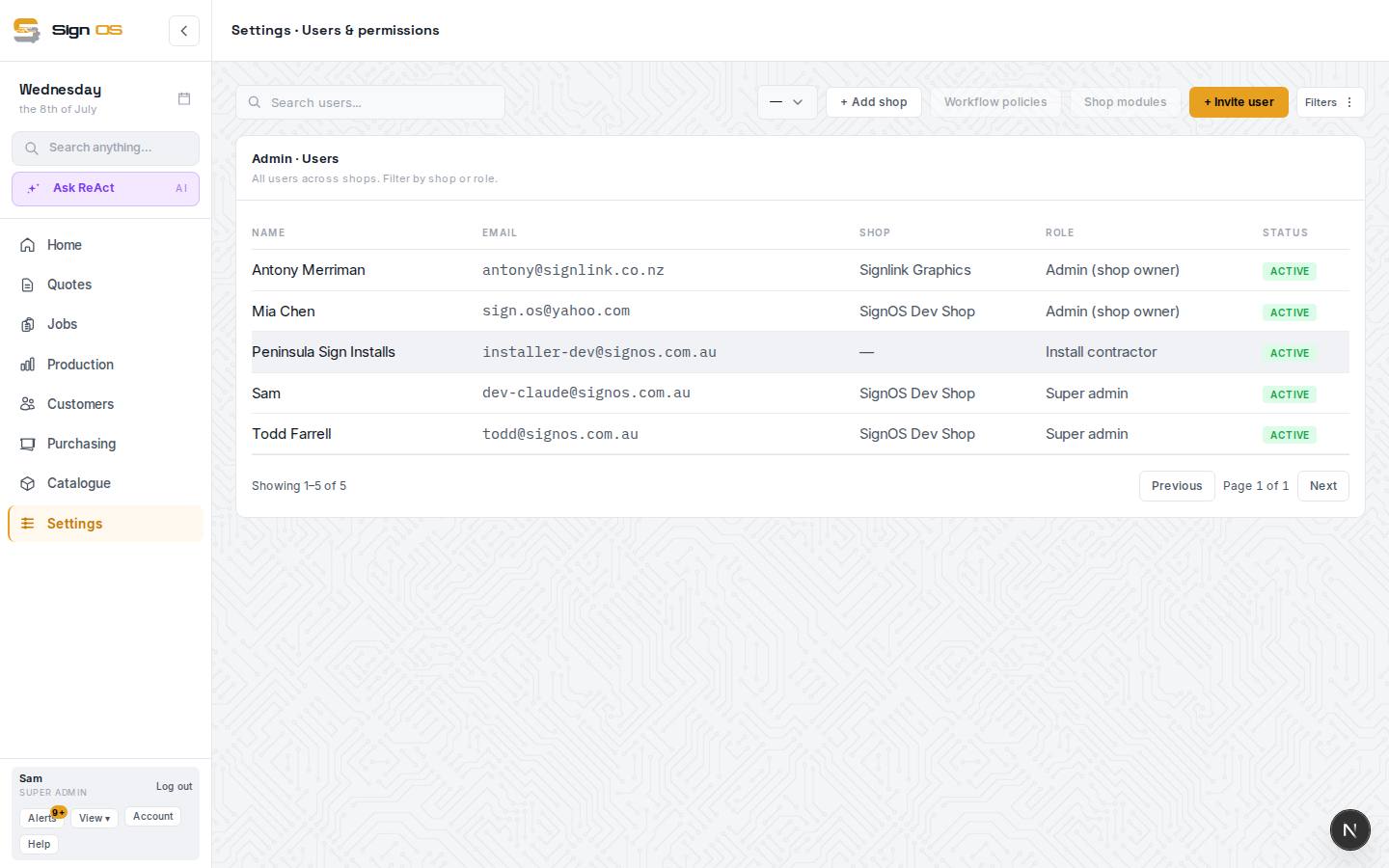This screenshot has height=868, width=1389.
Task: Select user Mia Chen
Action: (x=284, y=312)
